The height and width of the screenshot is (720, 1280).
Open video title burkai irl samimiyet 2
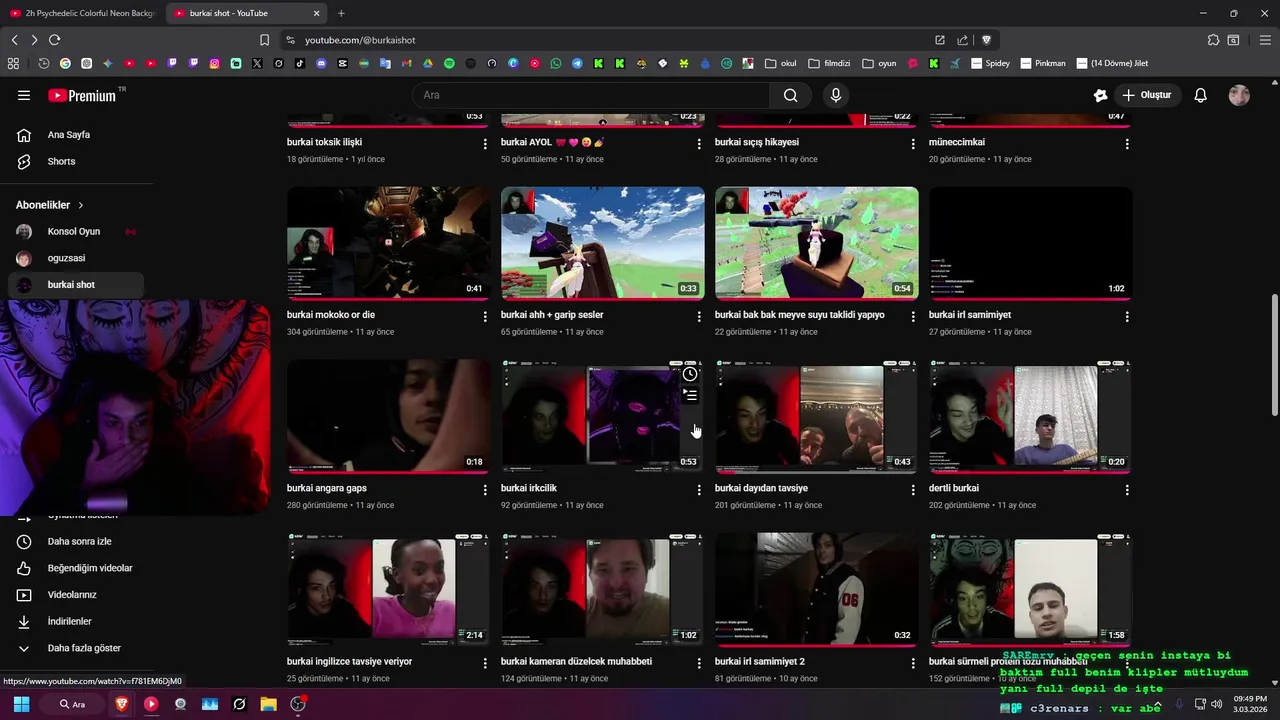click(760, 661)
